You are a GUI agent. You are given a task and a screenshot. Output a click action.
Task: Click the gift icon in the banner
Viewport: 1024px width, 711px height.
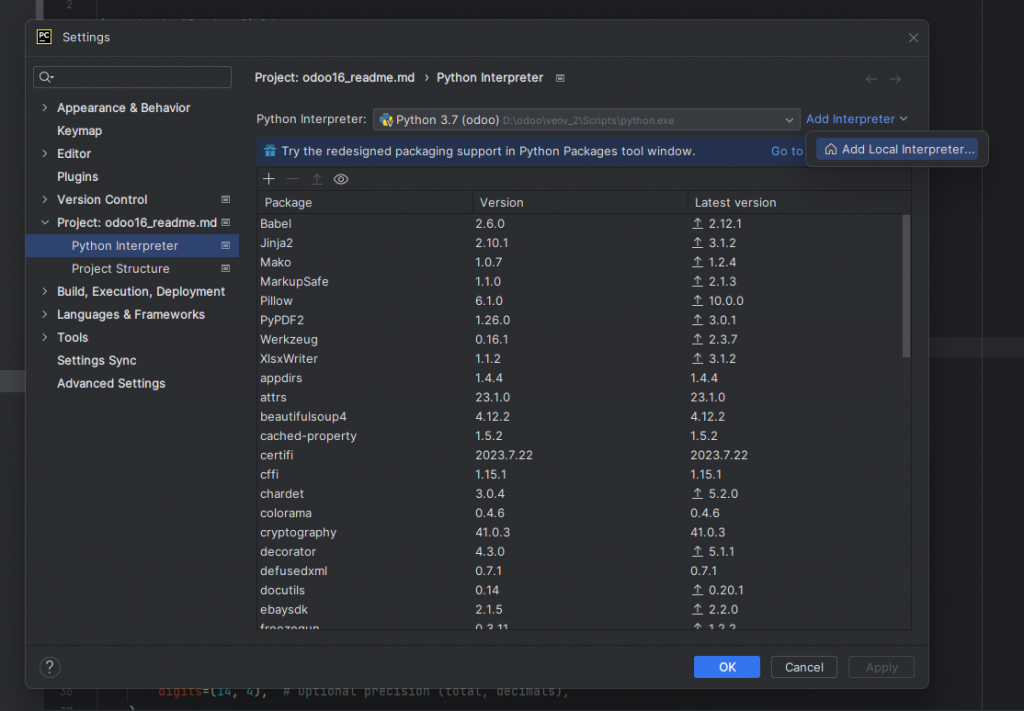tap(270, 151)
